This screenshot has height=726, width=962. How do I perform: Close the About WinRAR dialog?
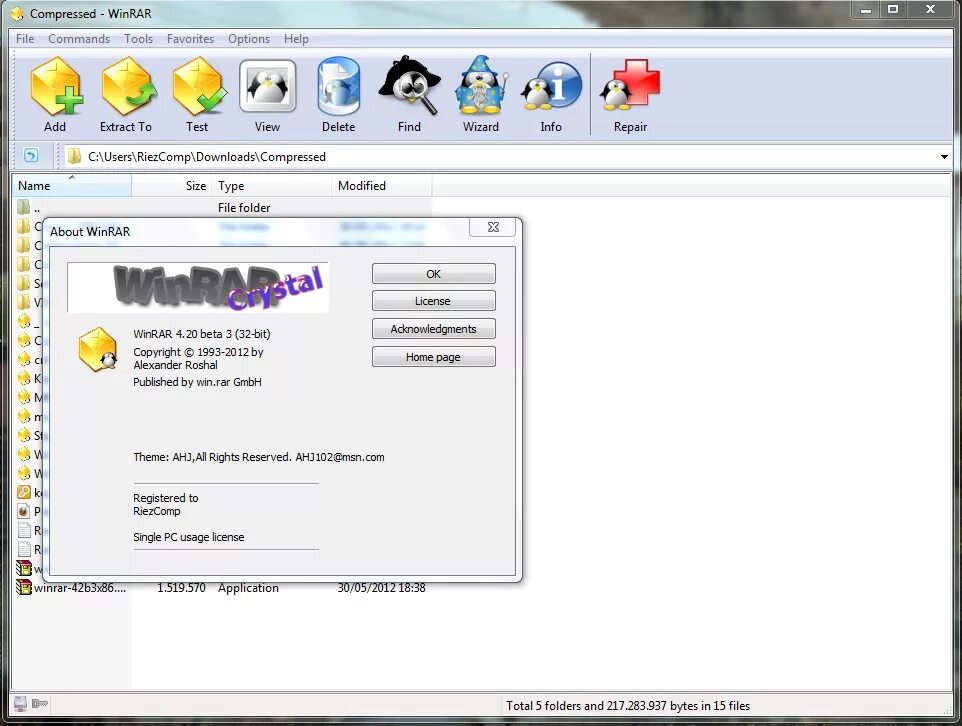point(493,227)
